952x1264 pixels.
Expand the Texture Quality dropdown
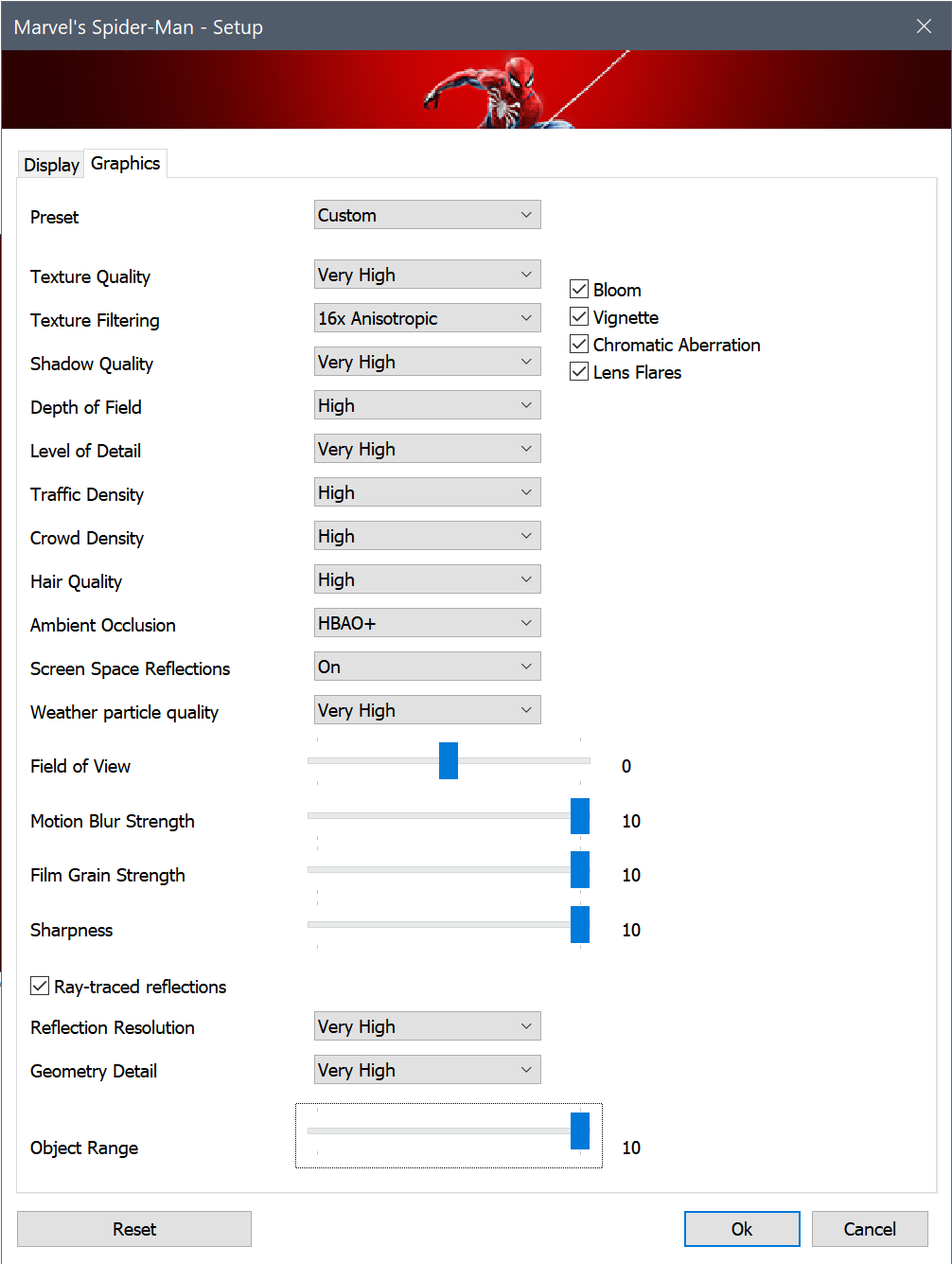(428, 275)
